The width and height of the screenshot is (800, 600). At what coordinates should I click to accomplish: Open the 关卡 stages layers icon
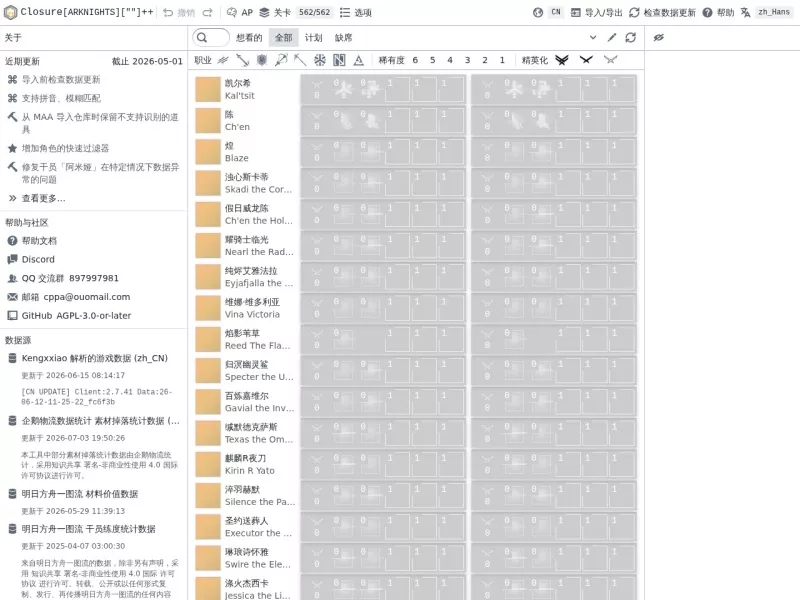(264, 13)
